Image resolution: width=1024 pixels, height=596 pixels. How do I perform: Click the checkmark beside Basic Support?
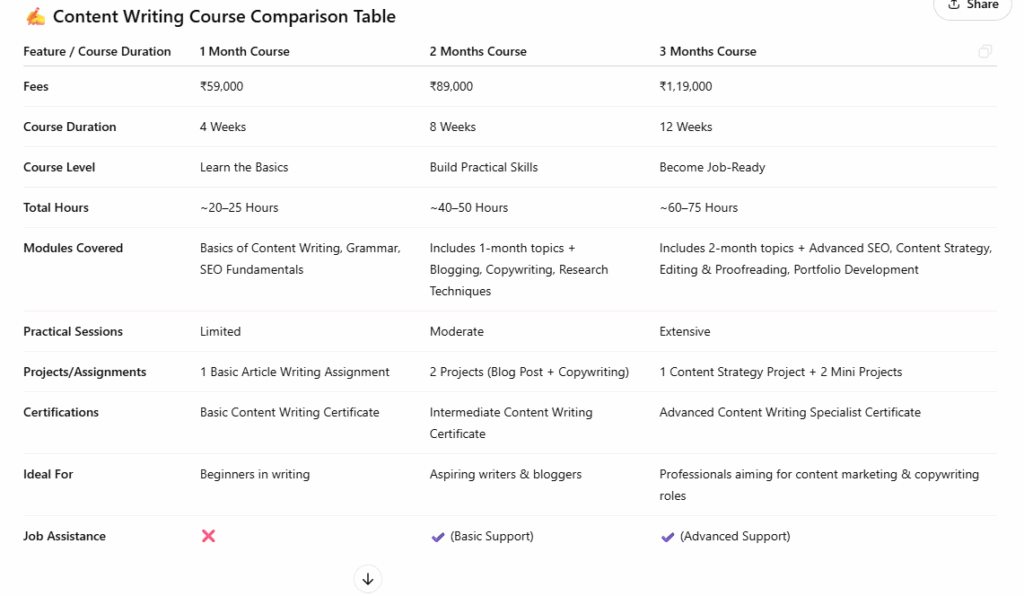pos(437,537)
